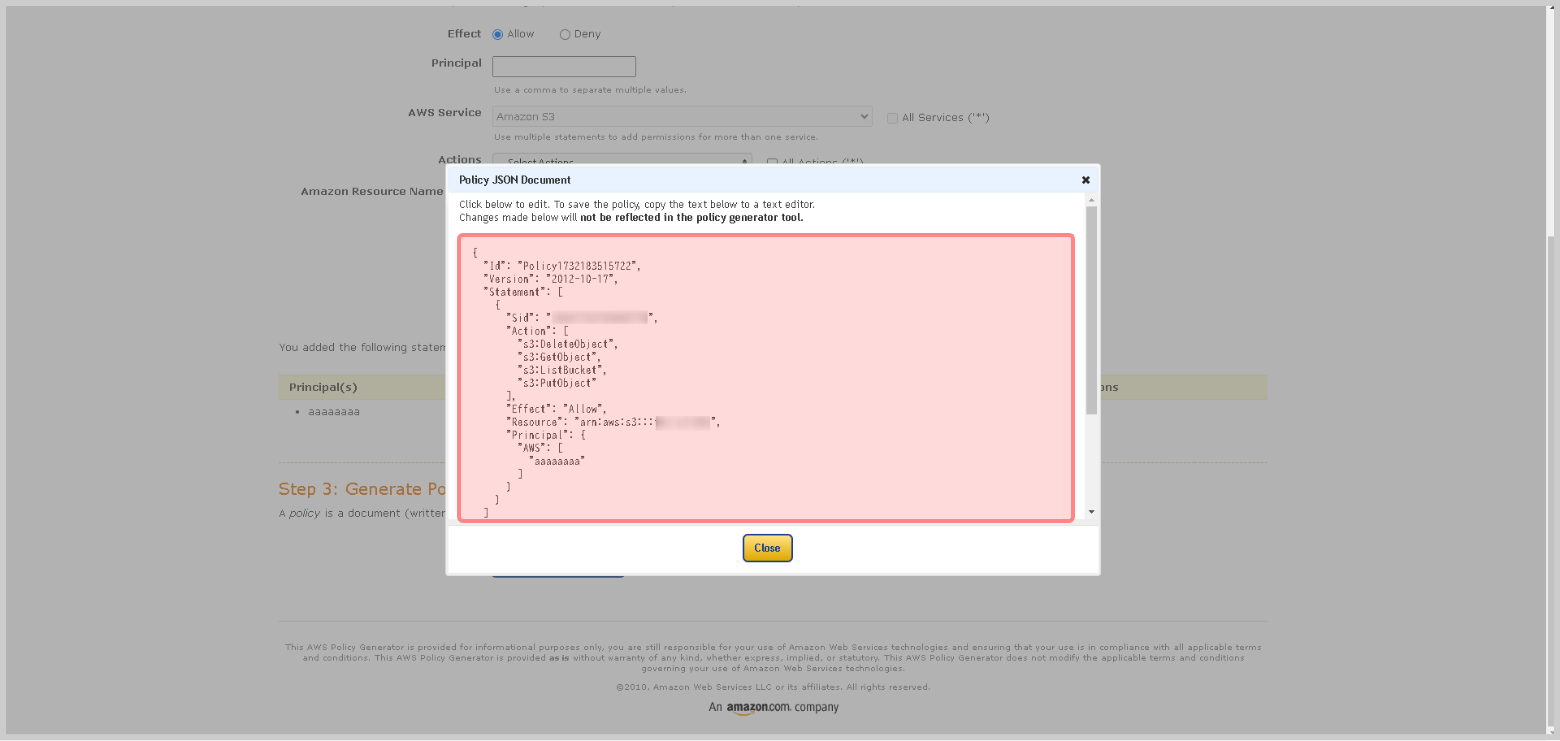Click the page vertical scrollbar thumb
This screenshot has width=1560, height=741.
[1553, 480]
